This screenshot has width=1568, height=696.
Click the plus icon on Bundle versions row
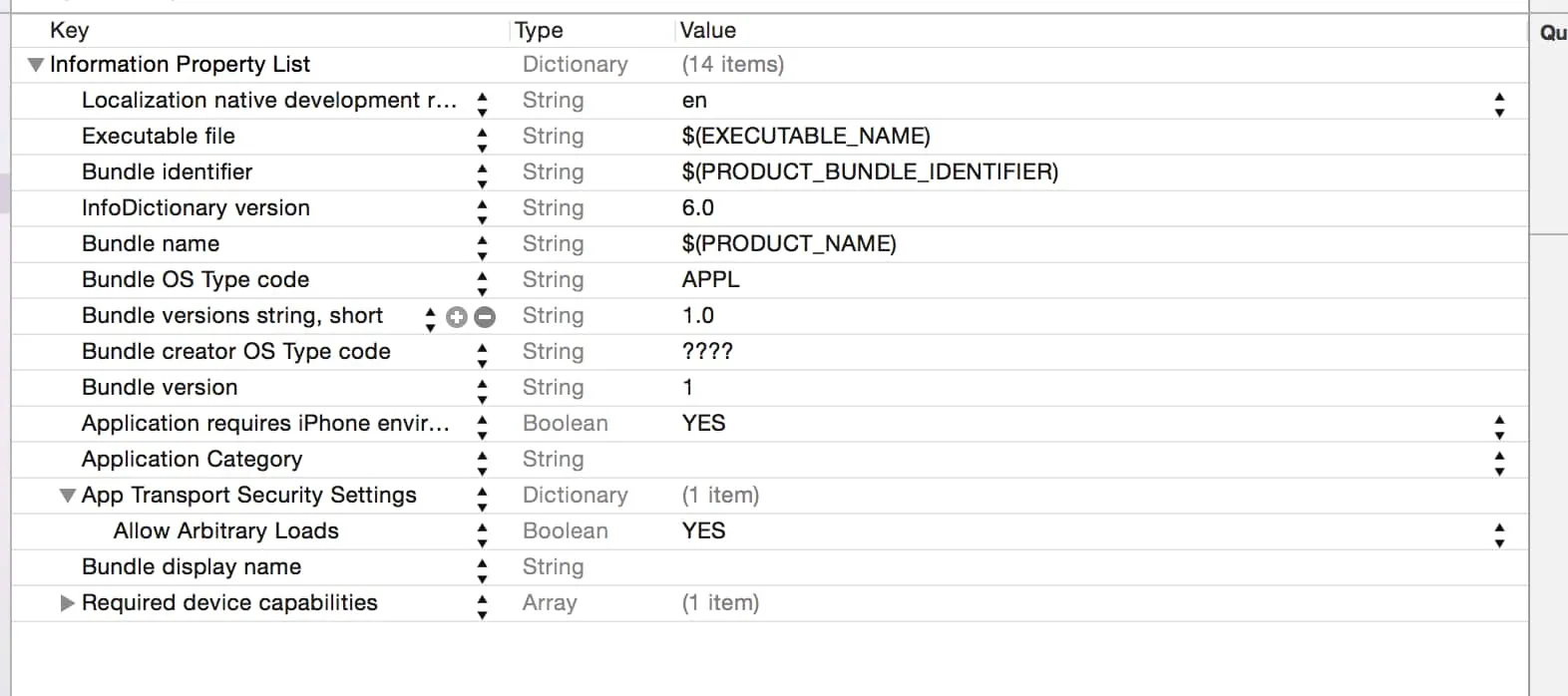[x=457, y=317]
